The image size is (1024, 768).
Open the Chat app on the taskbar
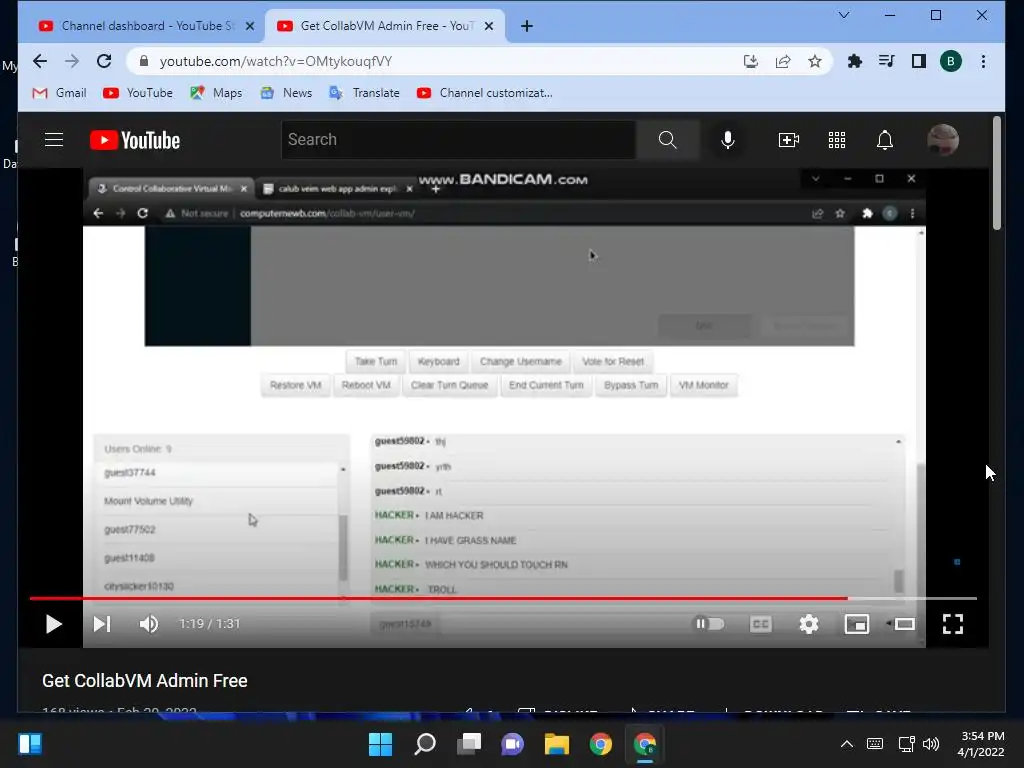tap(513, 744)
